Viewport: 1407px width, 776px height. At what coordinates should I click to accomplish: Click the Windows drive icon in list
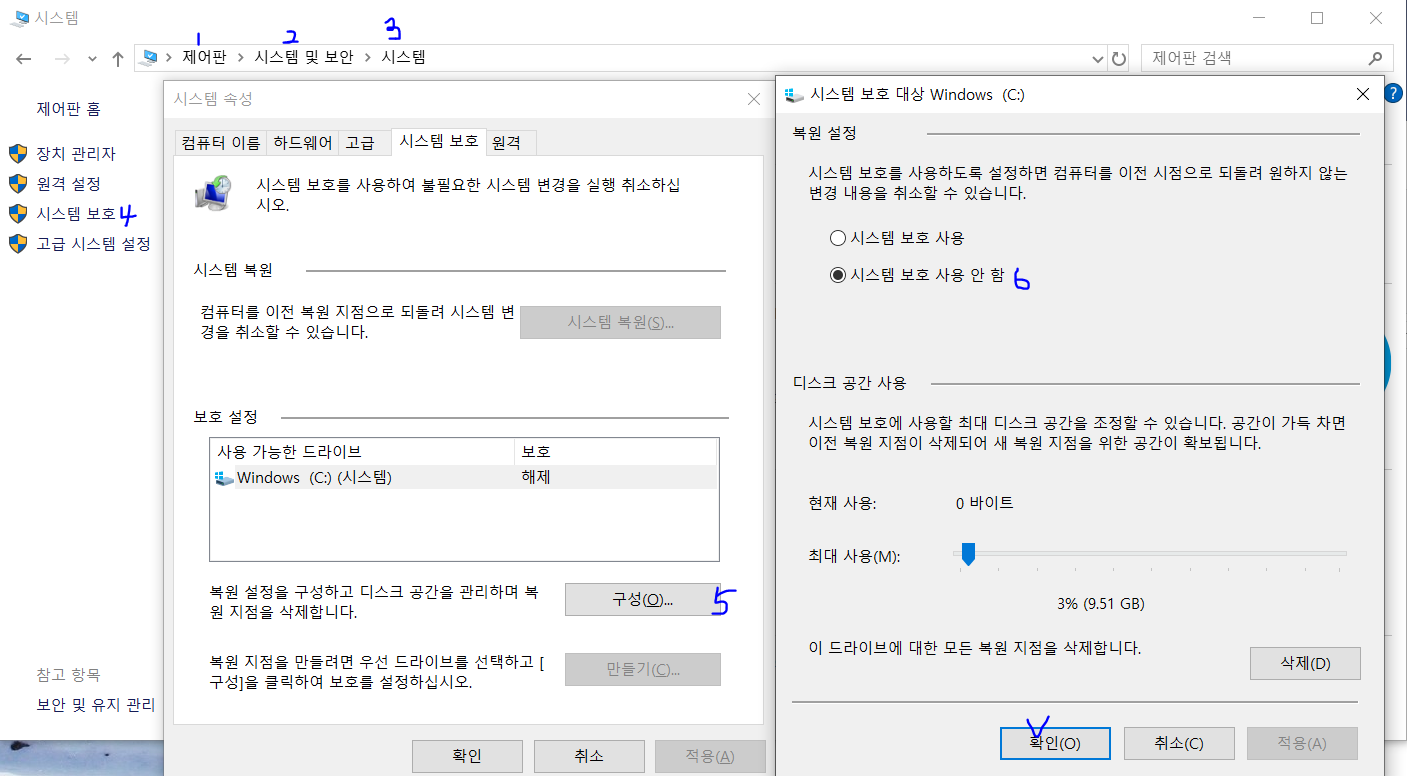pyautogui.click(x=224, y=477)
